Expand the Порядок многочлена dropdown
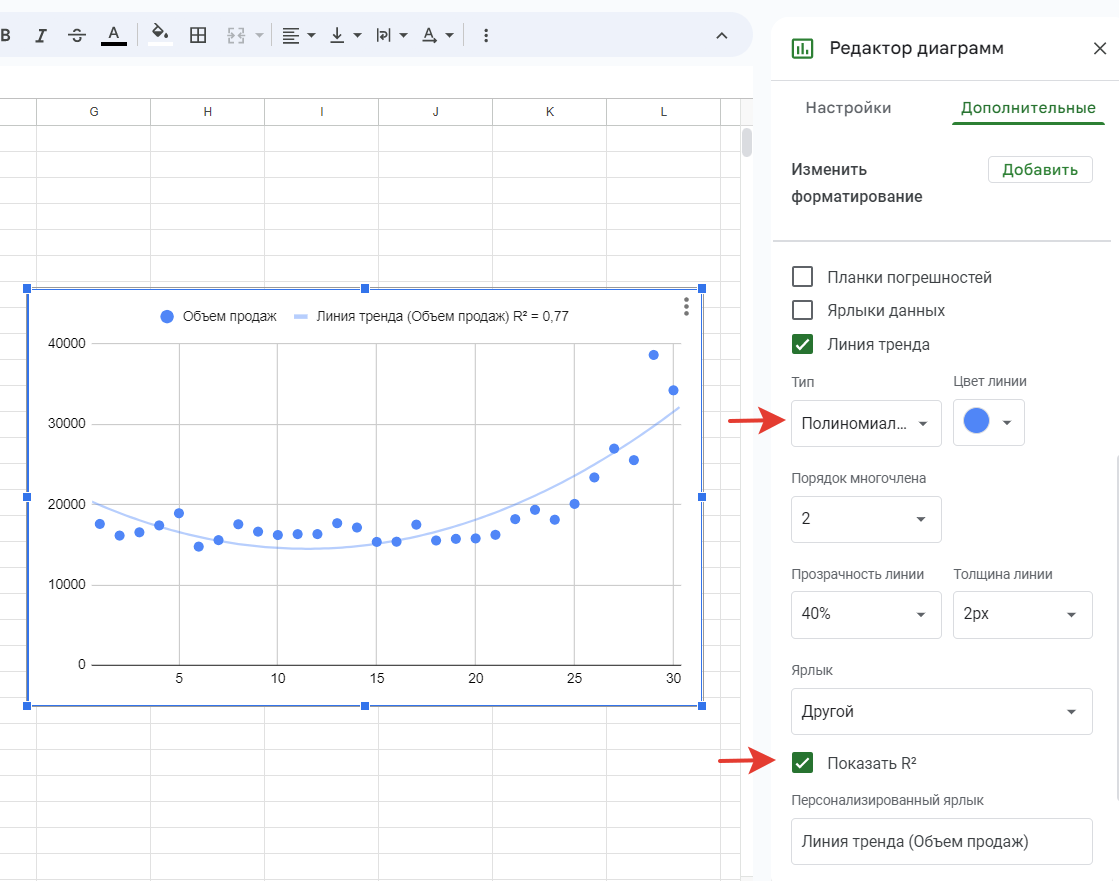Screen dimensions: 1119x881 865,519
